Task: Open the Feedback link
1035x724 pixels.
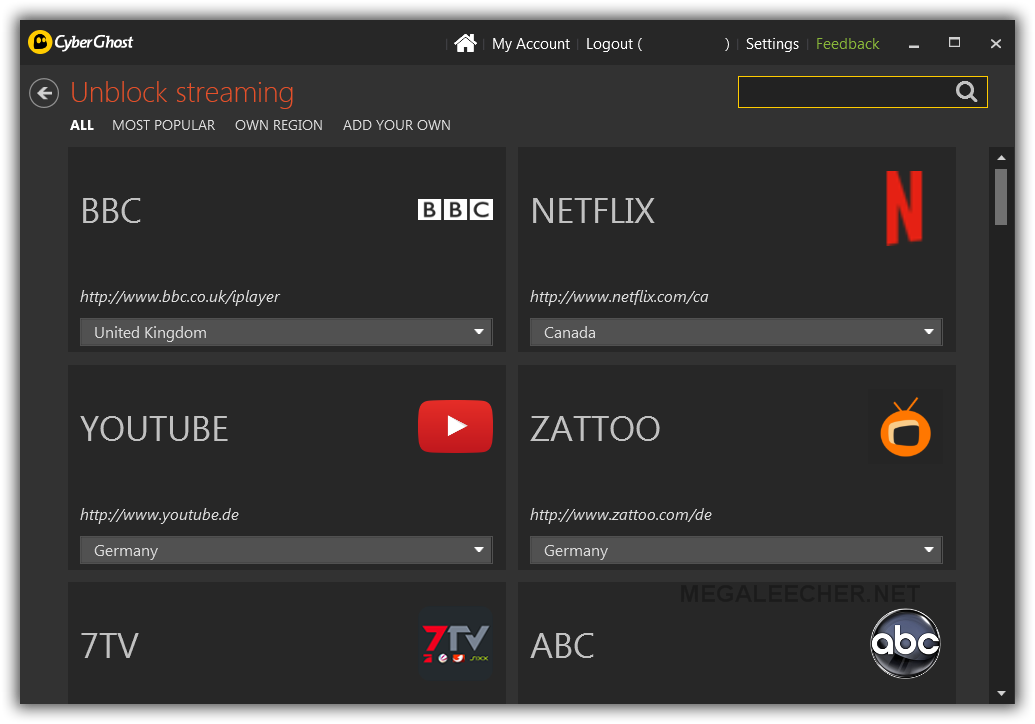Action: [x=848, y=44]
